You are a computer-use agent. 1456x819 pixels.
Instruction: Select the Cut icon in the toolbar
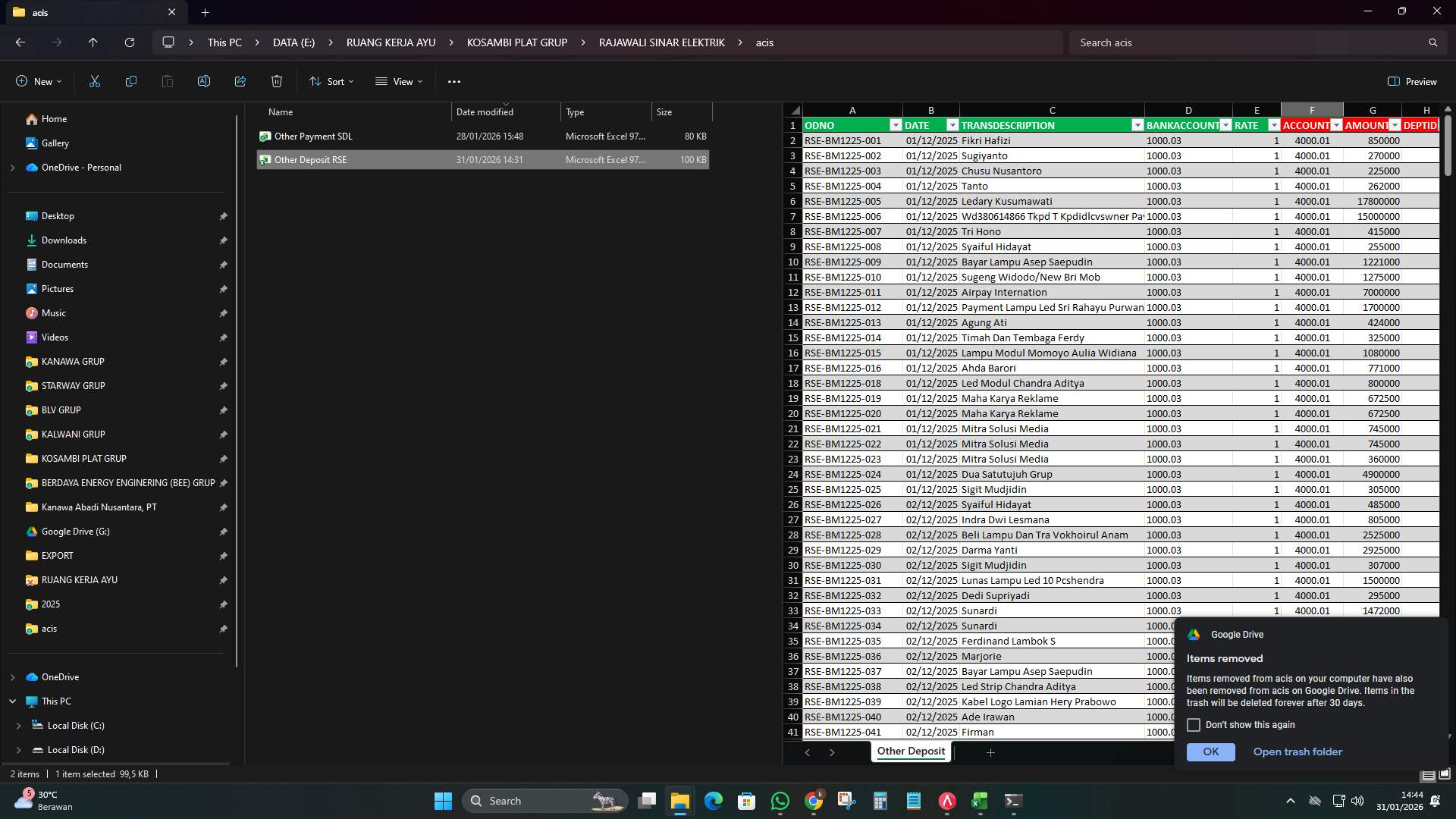(94, 81)
